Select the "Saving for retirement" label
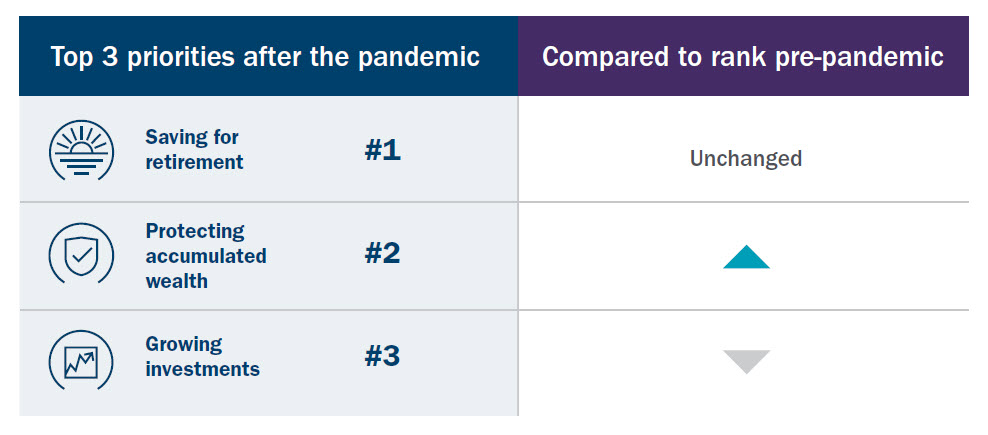The image size is (988, 435). click(194, 149)
